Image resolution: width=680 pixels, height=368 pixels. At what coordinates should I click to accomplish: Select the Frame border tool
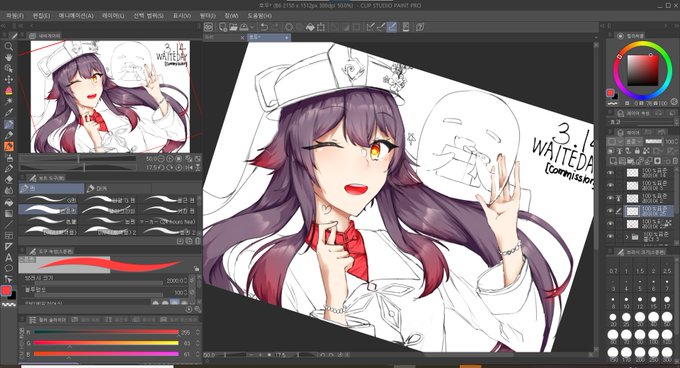tap(8, 235)
